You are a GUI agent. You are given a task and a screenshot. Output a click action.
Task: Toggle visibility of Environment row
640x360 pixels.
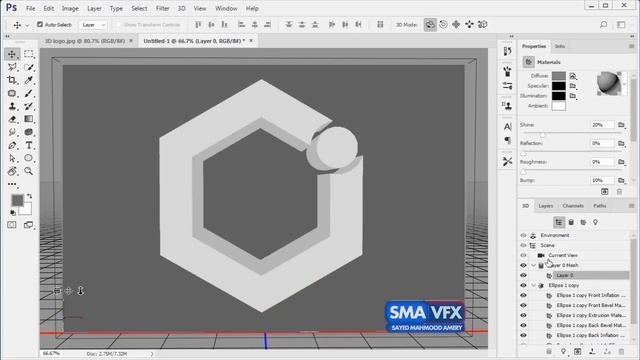click(x=523, y=235)
